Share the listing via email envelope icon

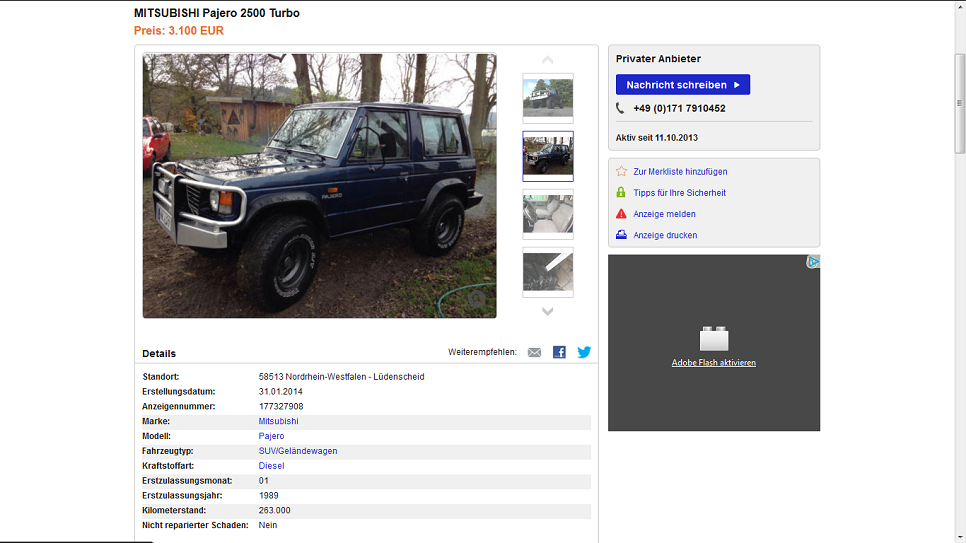click(534, 353)
